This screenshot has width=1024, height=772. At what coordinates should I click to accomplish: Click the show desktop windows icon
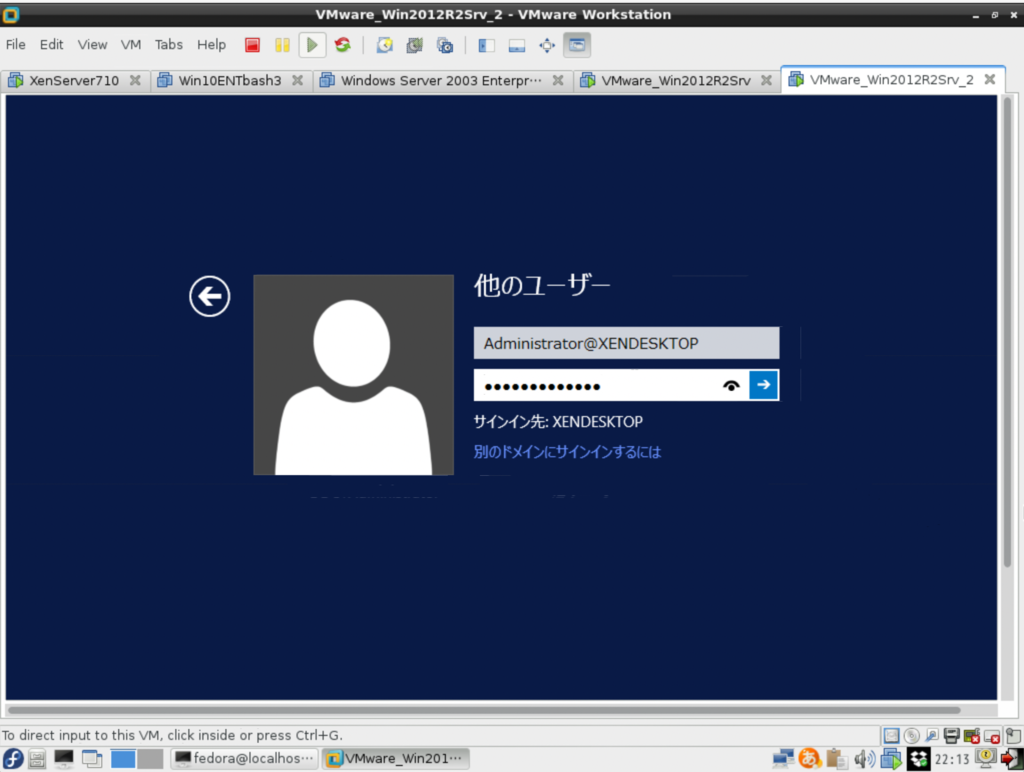point(92,758)
